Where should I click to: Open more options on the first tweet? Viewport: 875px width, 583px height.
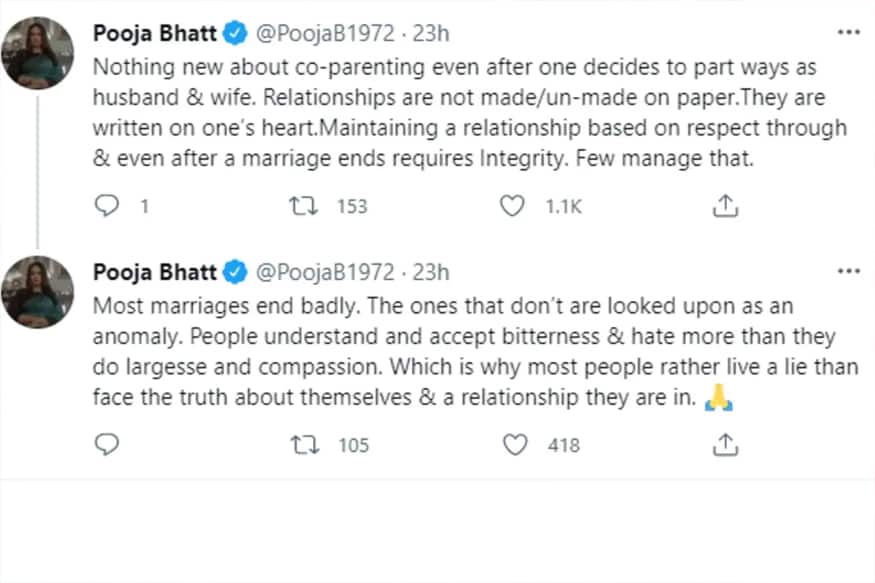click(848, 33)
